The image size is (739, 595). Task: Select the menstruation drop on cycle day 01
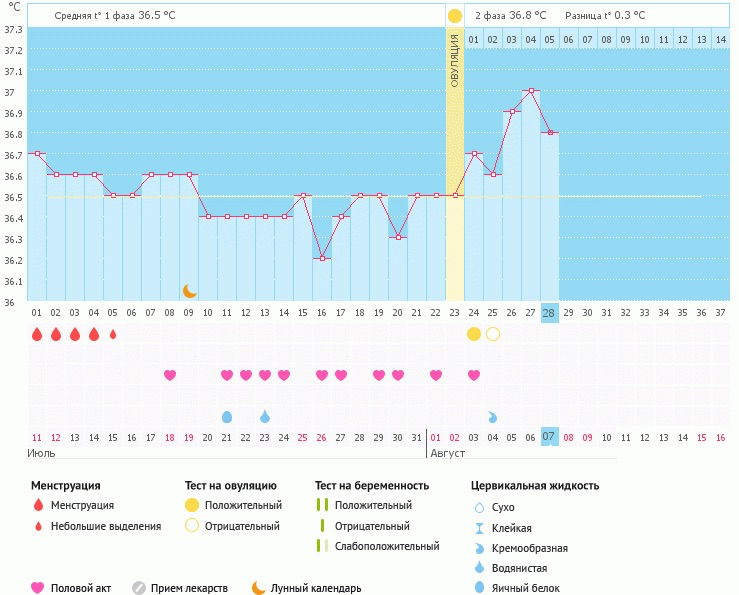[37, 334]
